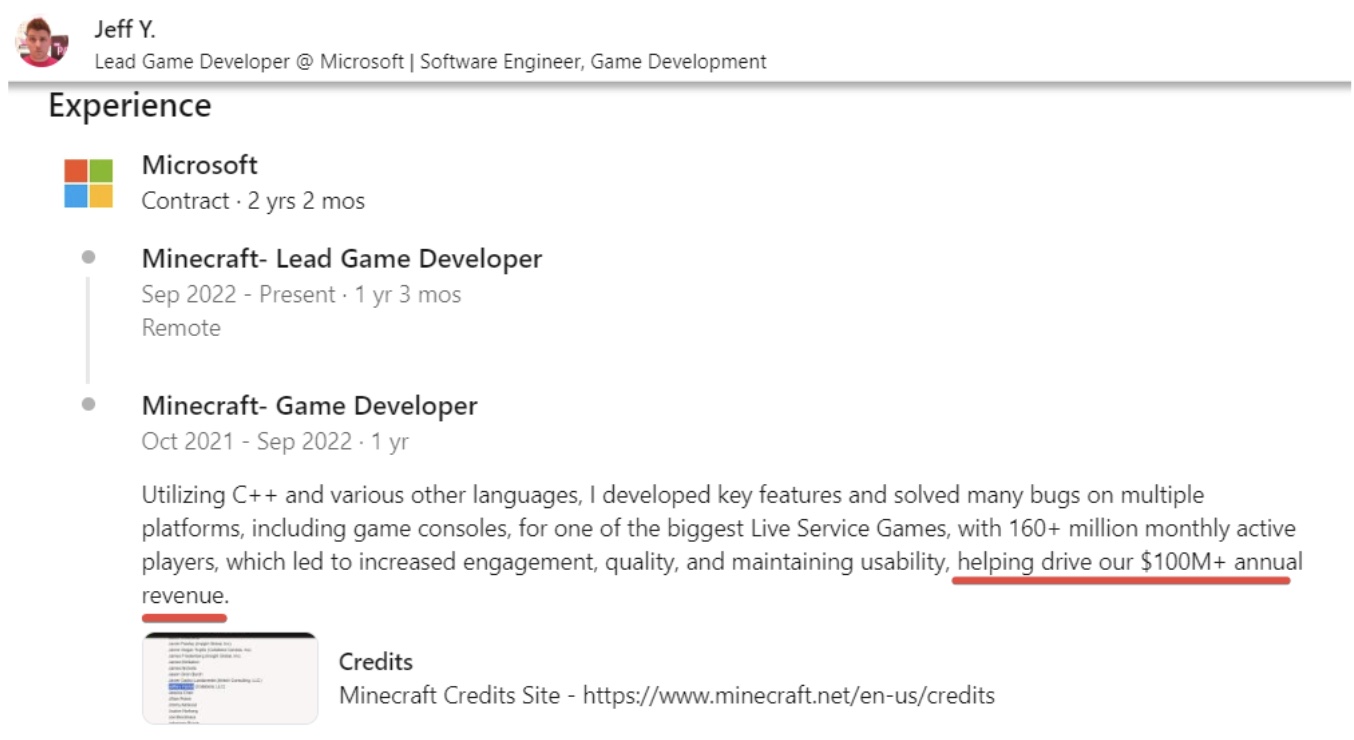Screen dimensions: 1354x740
Task: Click the Minecraft- Lead Game Developer title
Action: tap(342, 259)
